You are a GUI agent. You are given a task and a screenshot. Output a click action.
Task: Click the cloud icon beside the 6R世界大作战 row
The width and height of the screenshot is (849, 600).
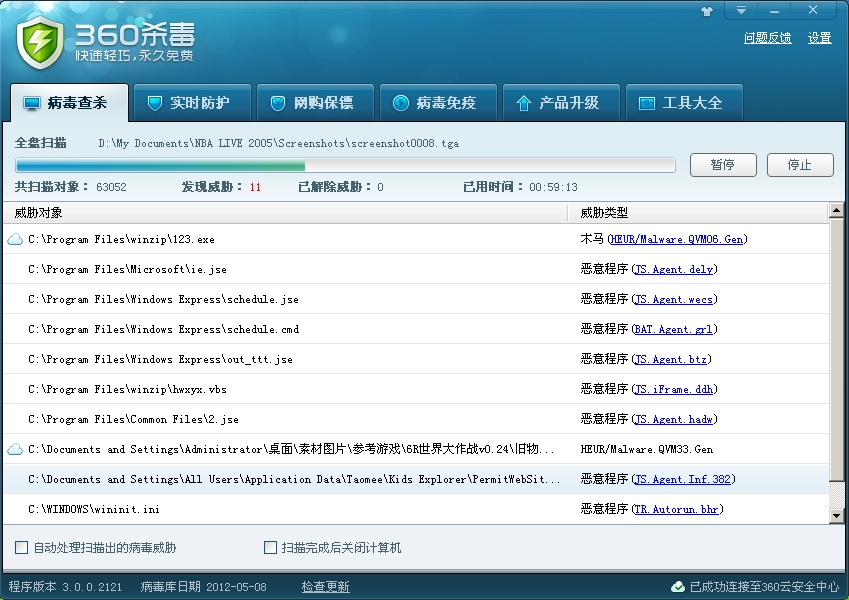pos(15,449)
